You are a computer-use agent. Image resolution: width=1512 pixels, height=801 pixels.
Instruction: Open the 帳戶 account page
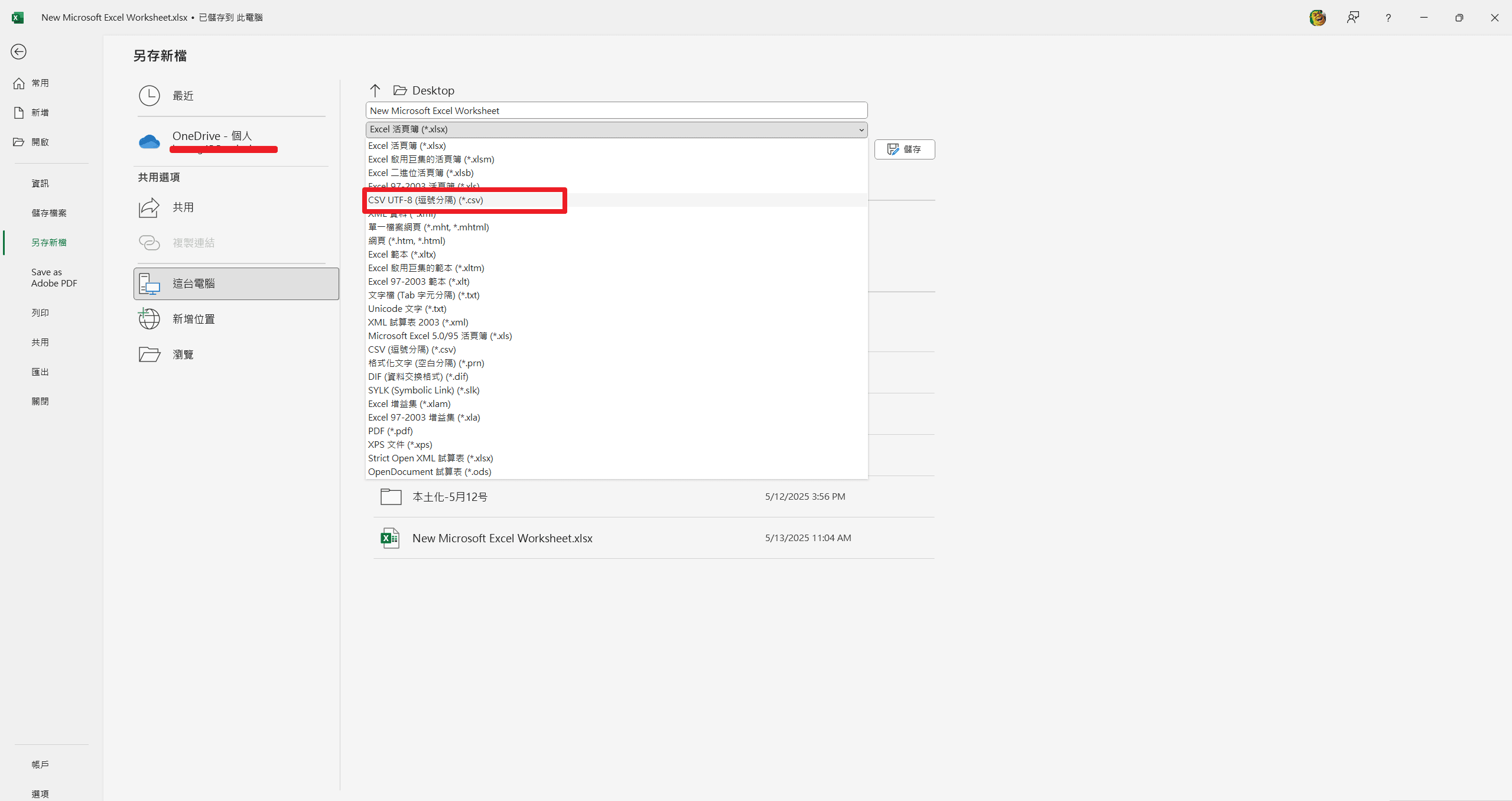tap(40, 765)
